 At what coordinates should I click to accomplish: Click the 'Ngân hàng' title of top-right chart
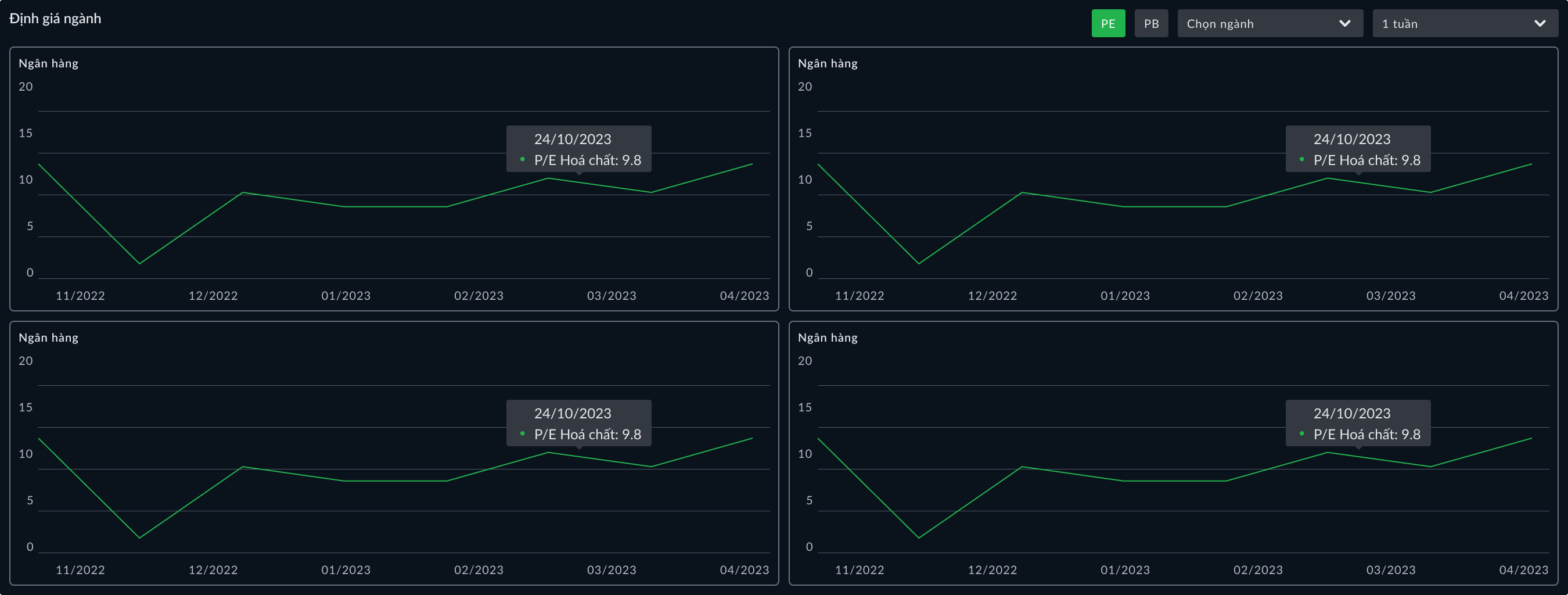click(827, 63)
